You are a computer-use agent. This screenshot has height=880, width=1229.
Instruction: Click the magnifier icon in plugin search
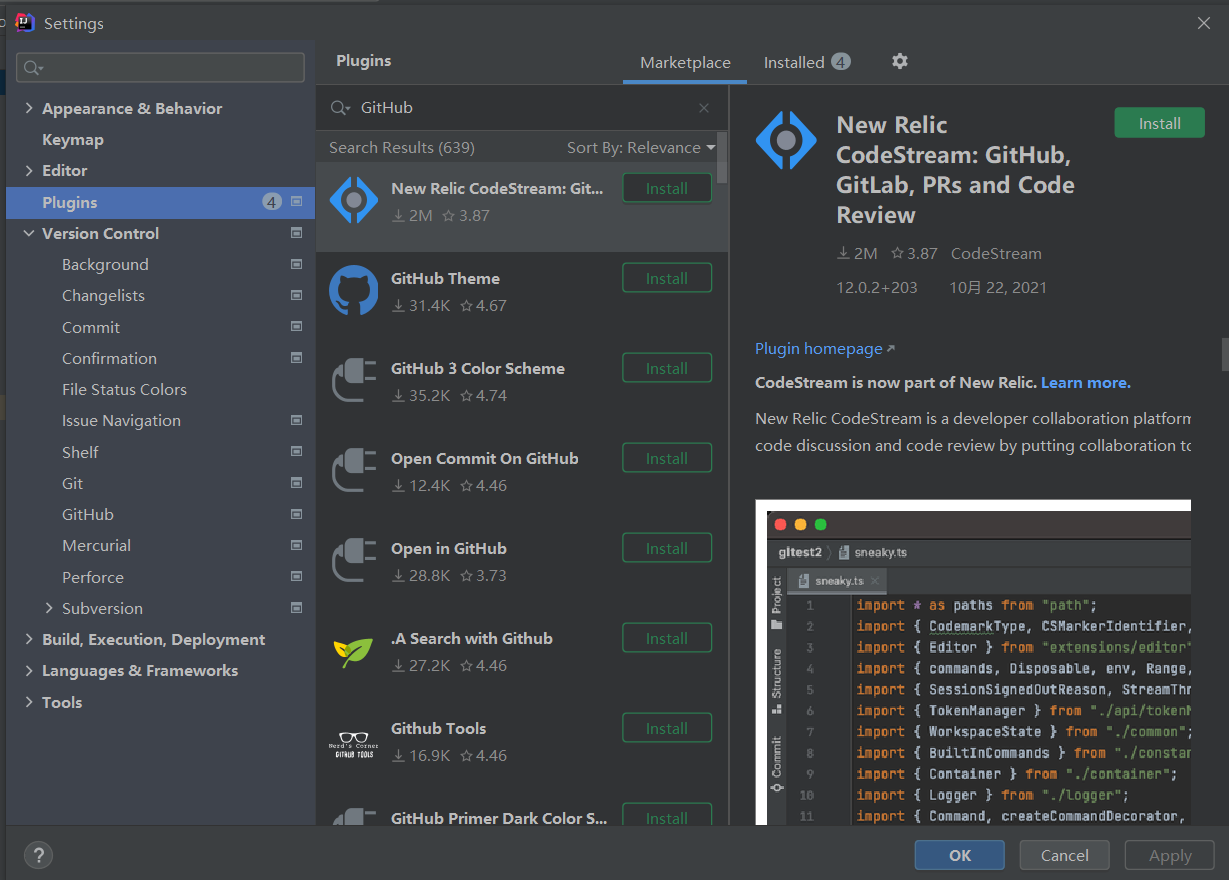coord(338,108)
